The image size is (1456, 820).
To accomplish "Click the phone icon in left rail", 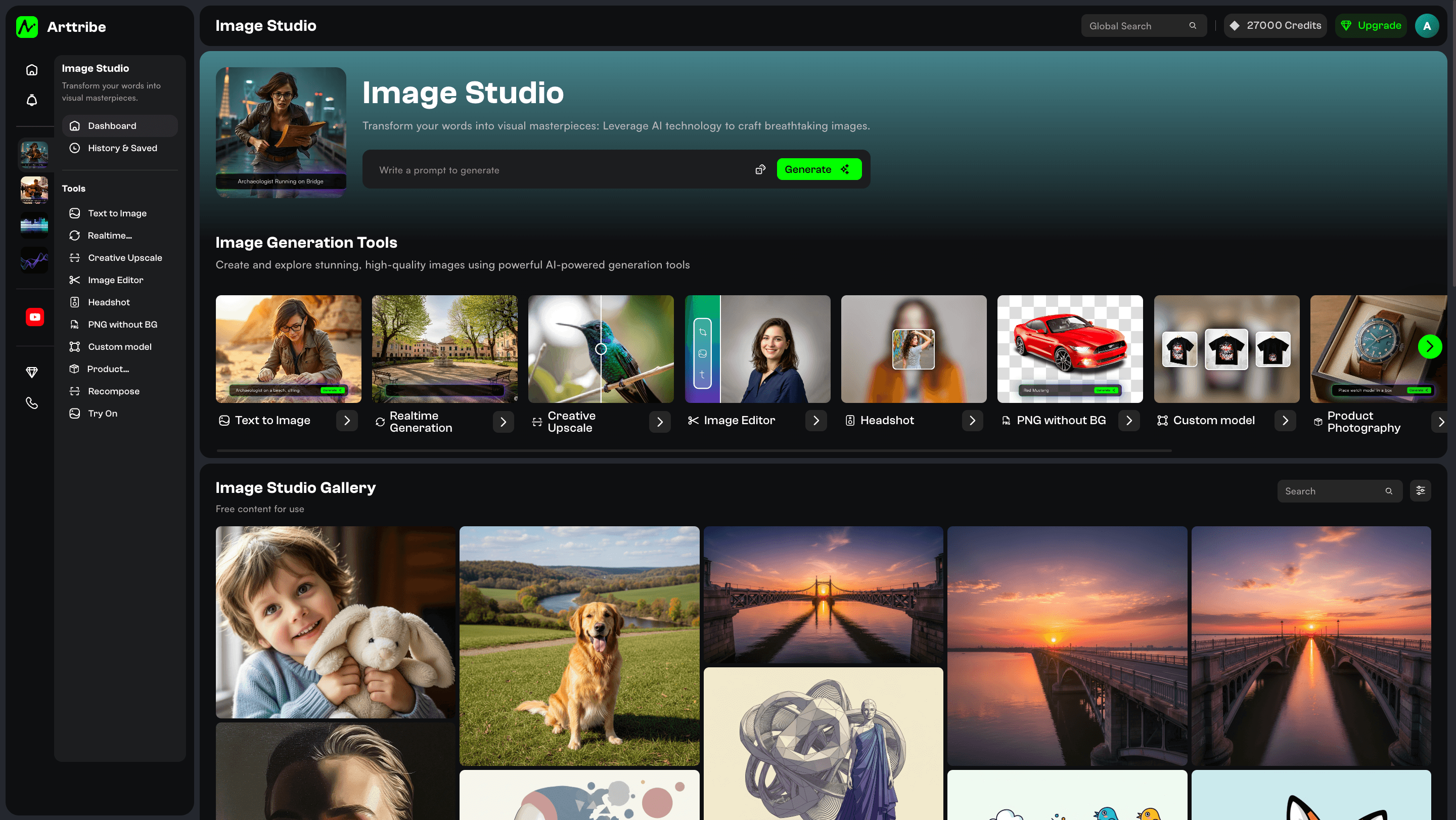I will click(32, 403).
